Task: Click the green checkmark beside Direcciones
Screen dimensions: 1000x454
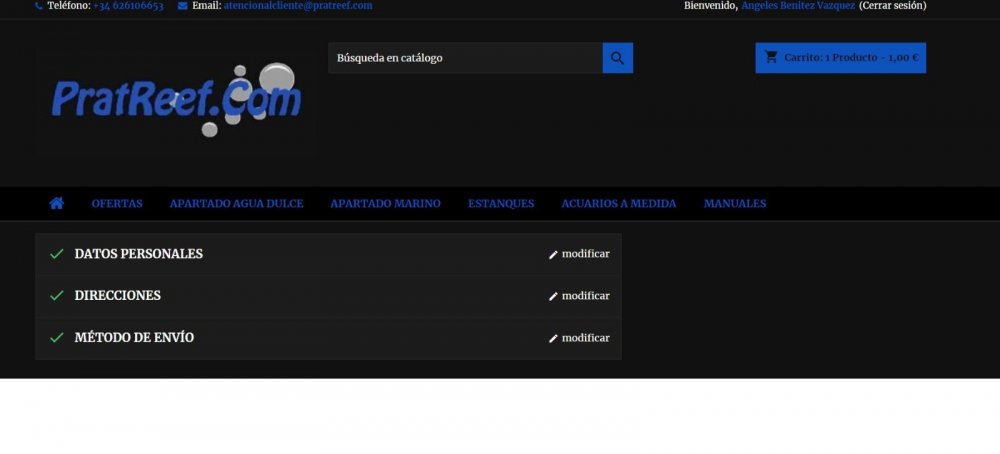Action: pos(57,296)
